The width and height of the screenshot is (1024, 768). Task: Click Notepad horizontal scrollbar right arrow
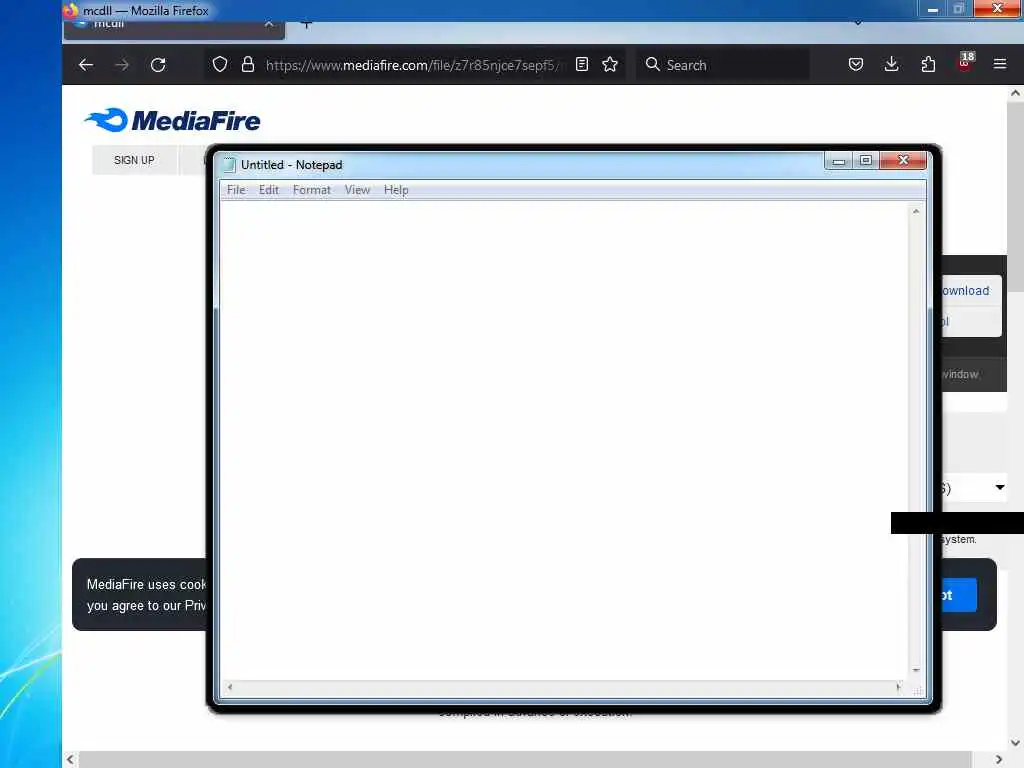point(899,687)
